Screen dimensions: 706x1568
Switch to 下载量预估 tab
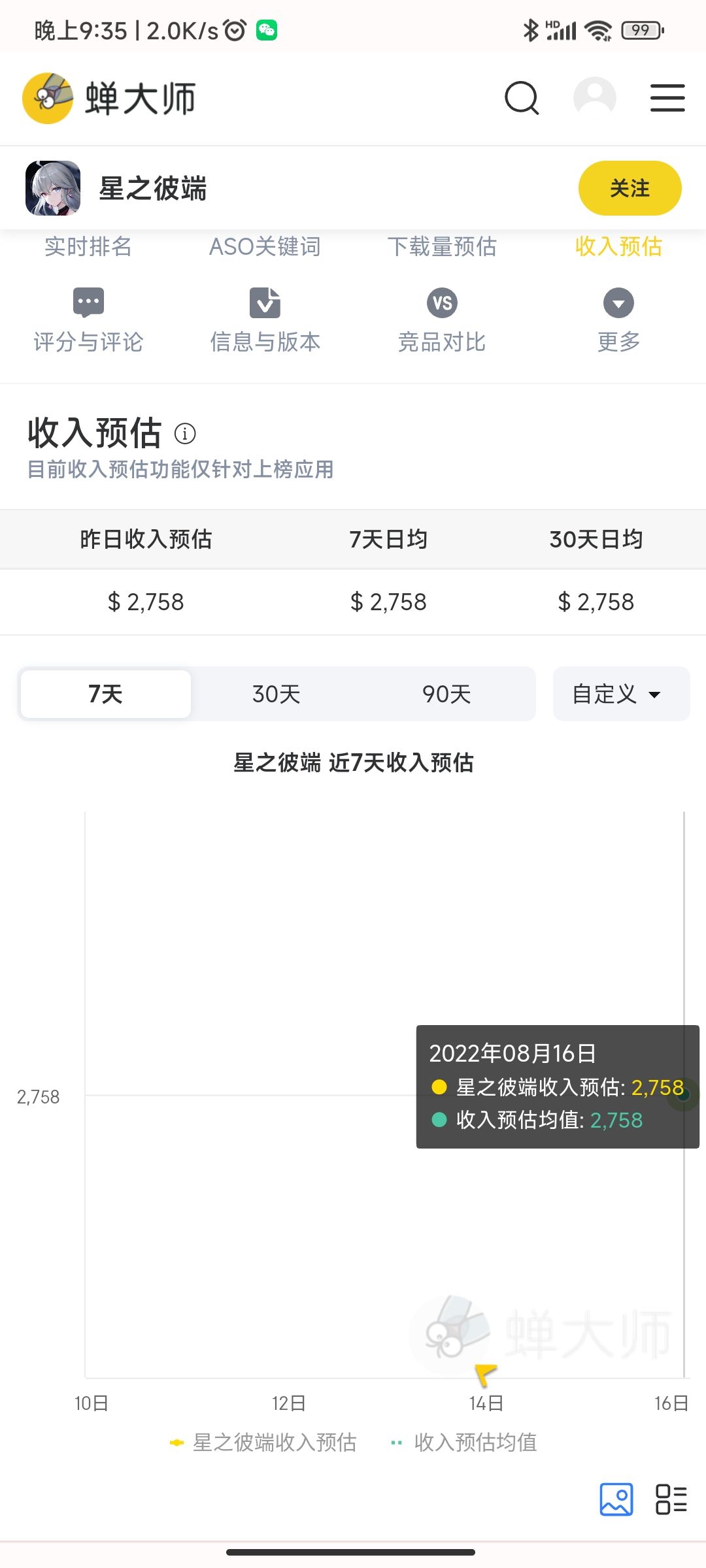click(442, 246)
